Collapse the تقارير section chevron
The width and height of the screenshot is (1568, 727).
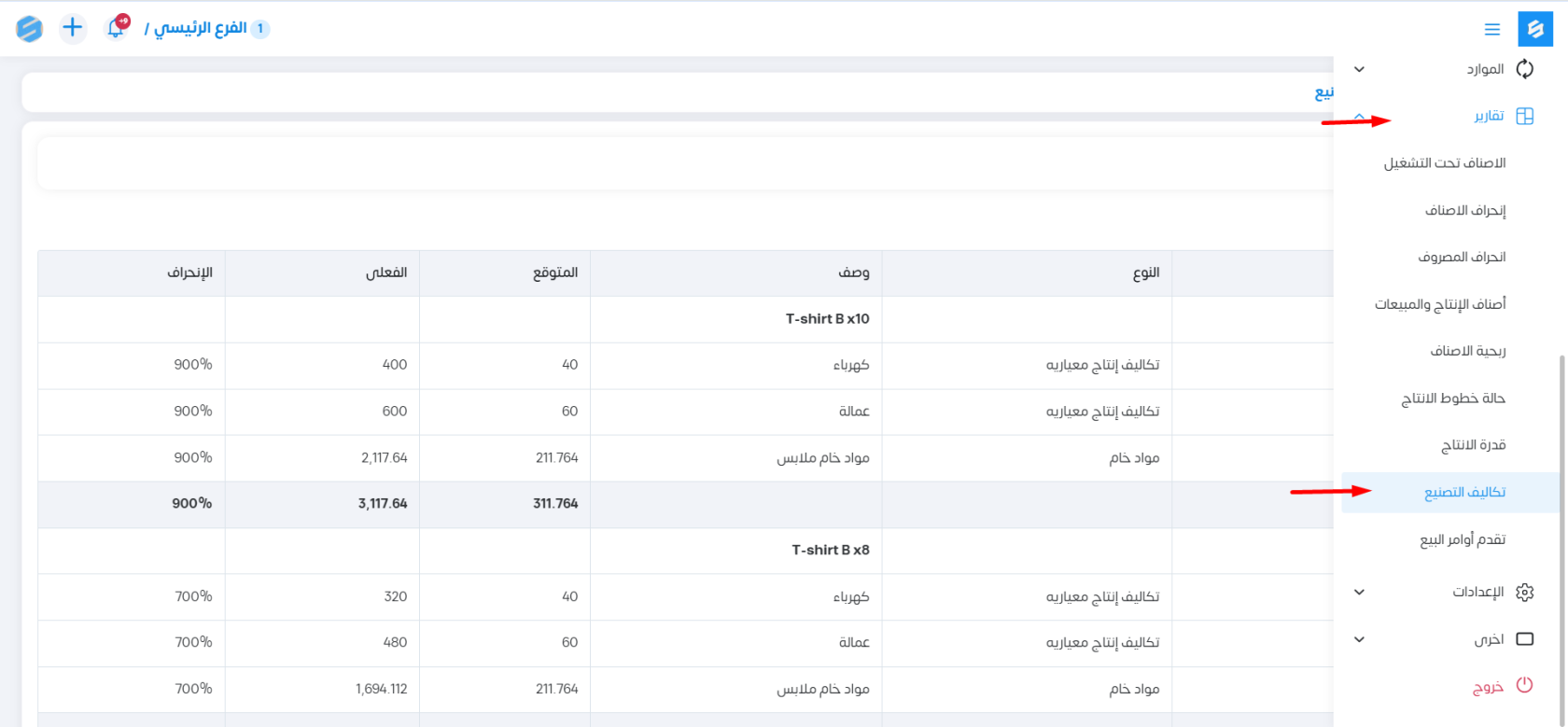click(1359, 117)
